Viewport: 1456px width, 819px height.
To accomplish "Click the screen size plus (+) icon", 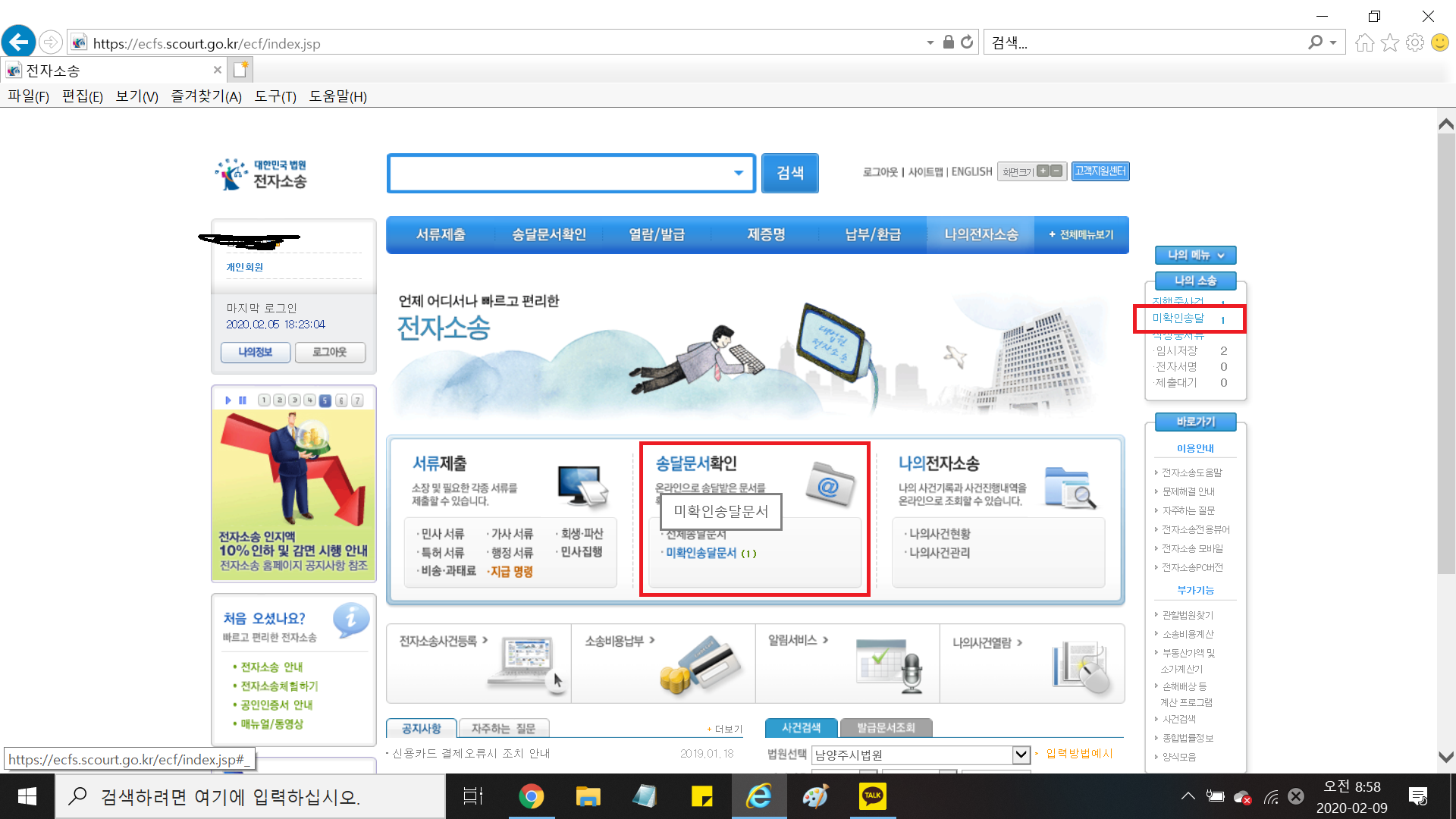I will tap(1043, 171).
